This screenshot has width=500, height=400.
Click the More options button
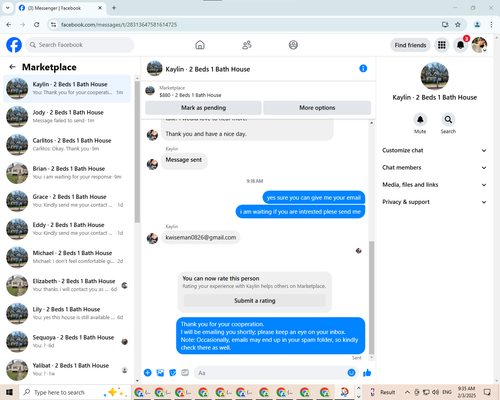pos(317,108)
